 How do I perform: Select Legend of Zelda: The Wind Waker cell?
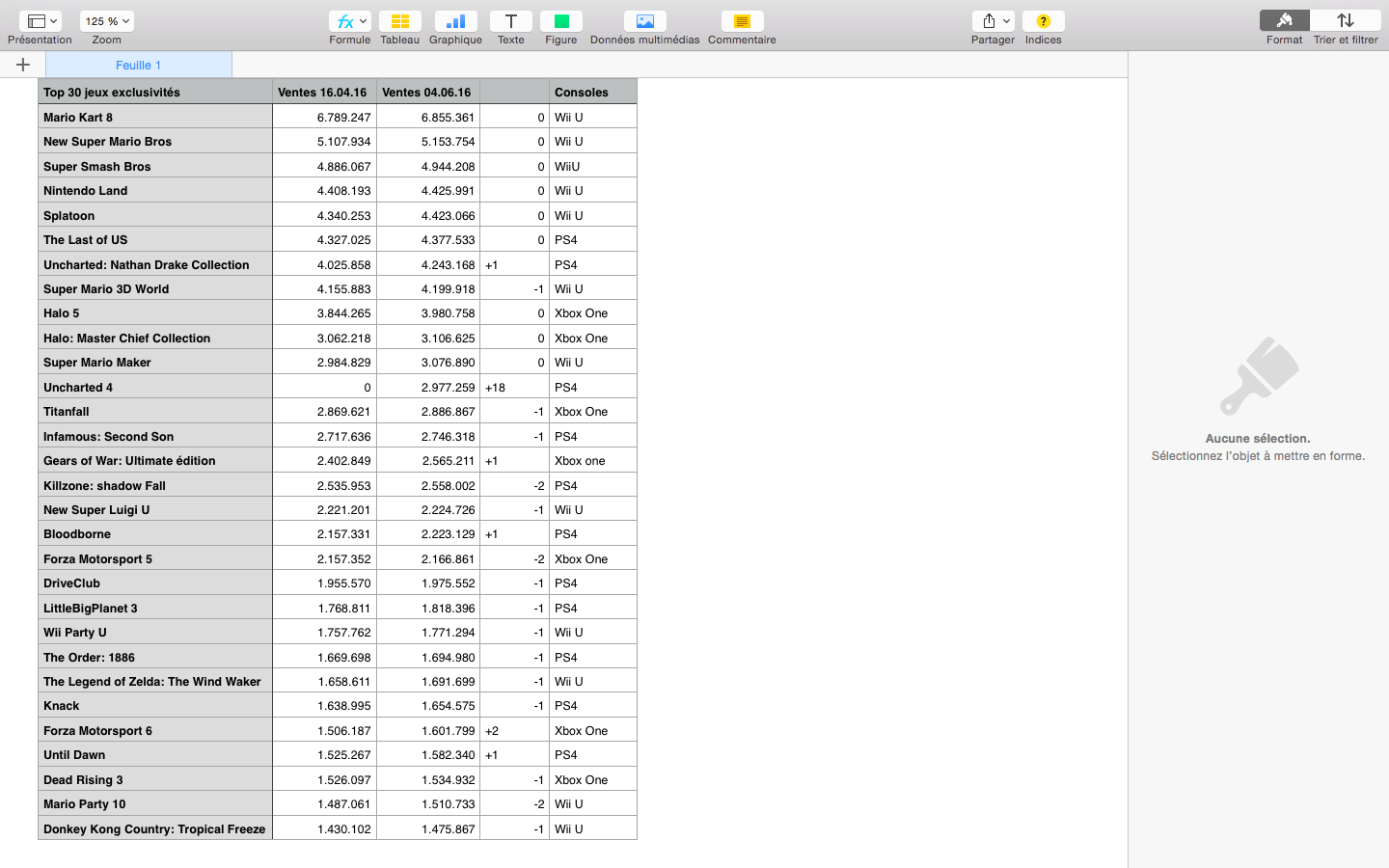155,681
